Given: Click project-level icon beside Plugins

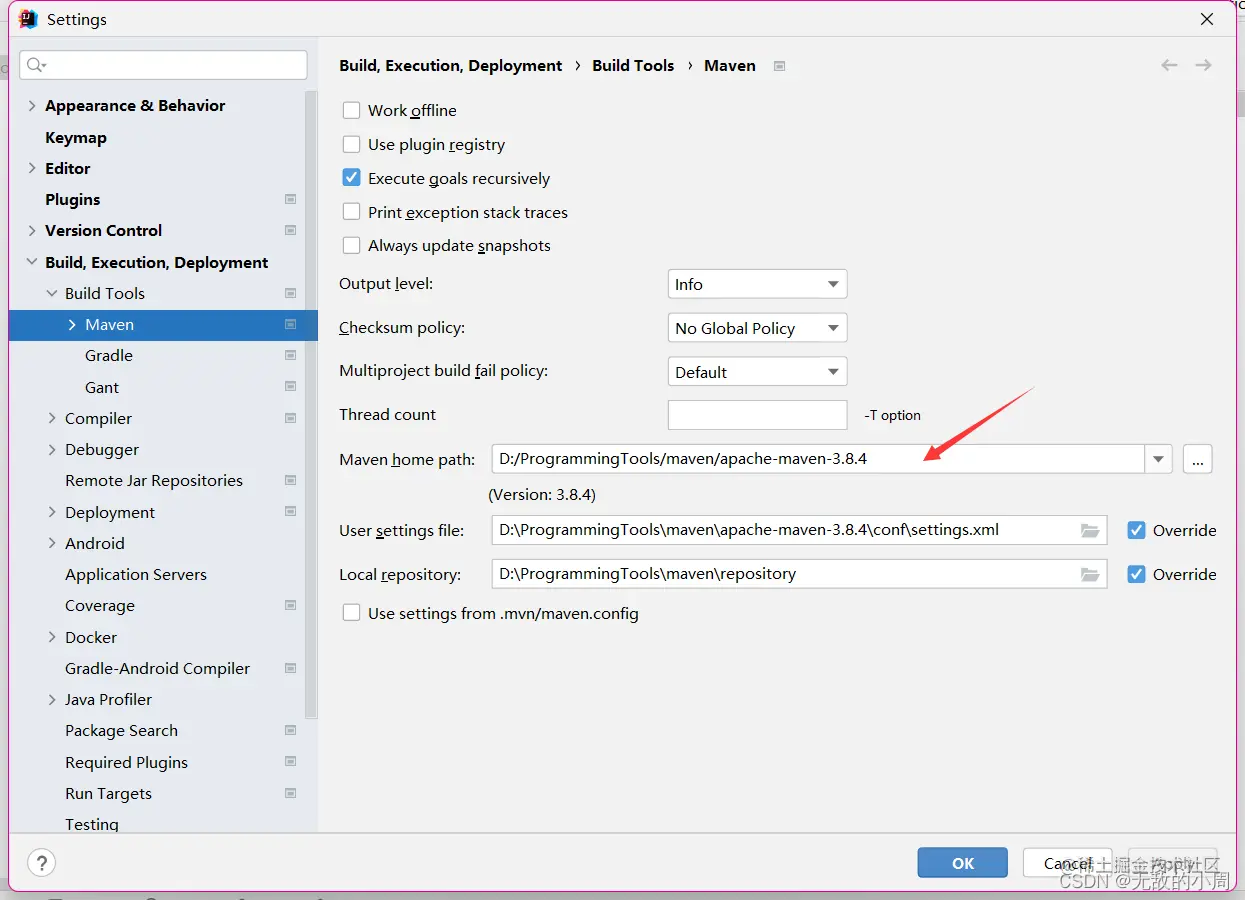Looking at the screenshot, I should (x=290, y=199).
